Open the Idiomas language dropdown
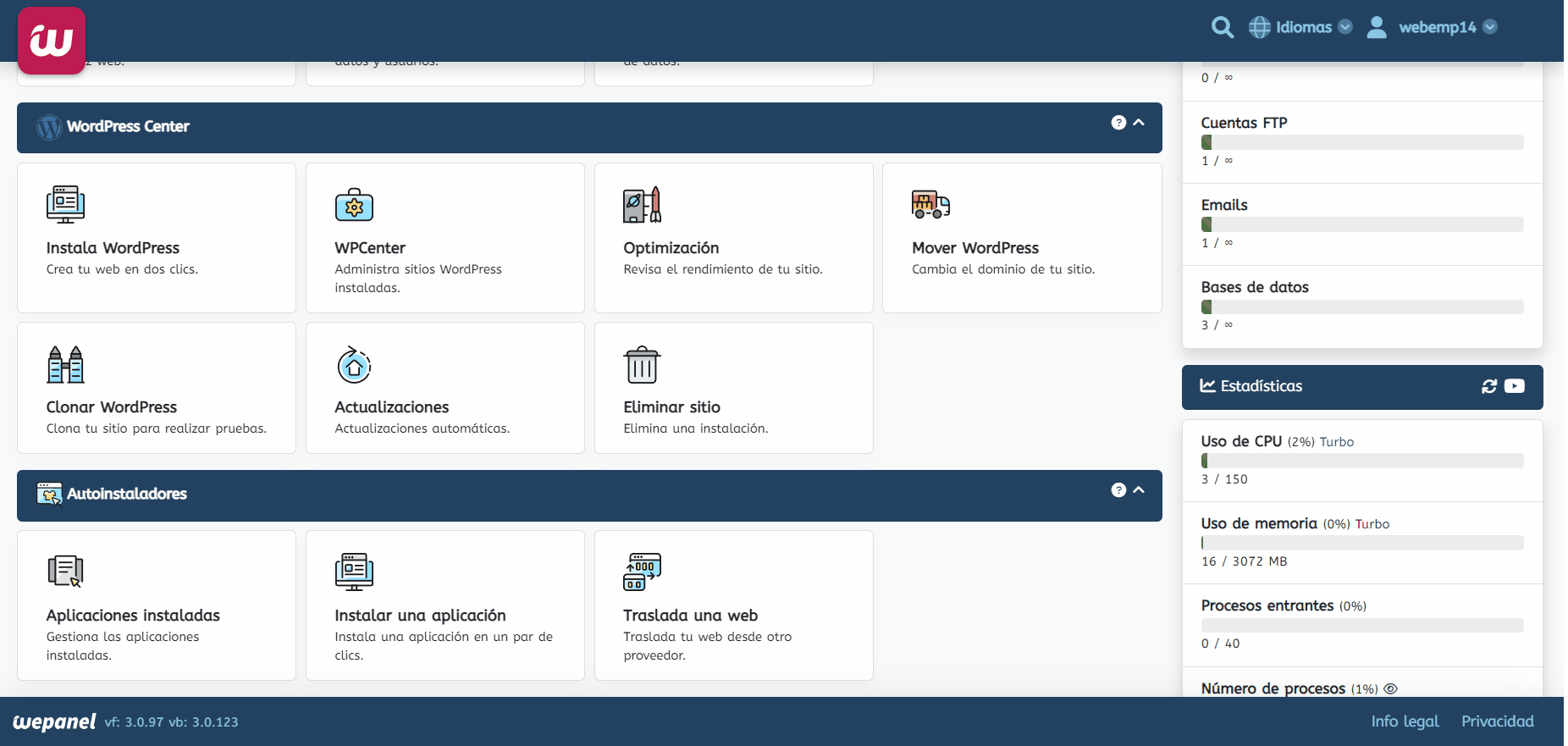The width and height of the screenshot is (1568, 746). point(1301,27)
